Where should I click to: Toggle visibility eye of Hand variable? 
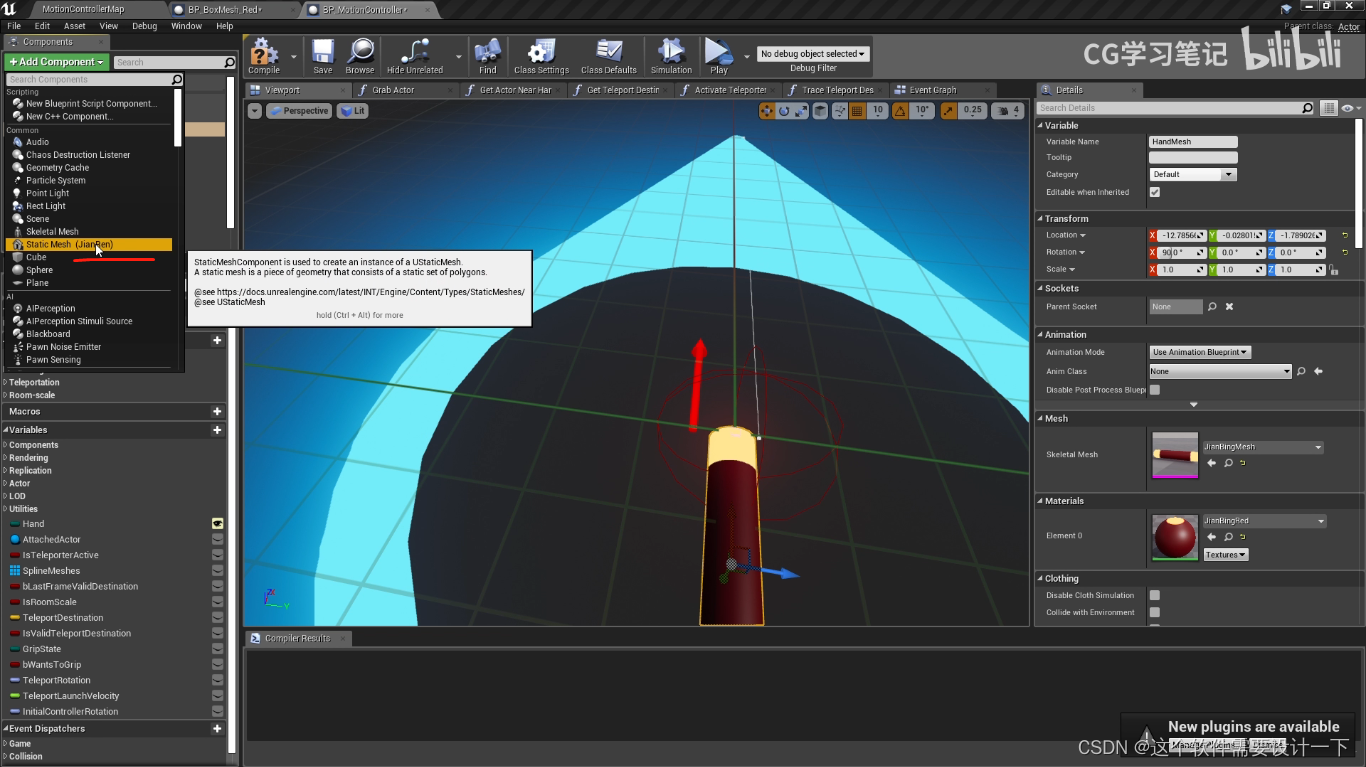(x=217, y=523)
